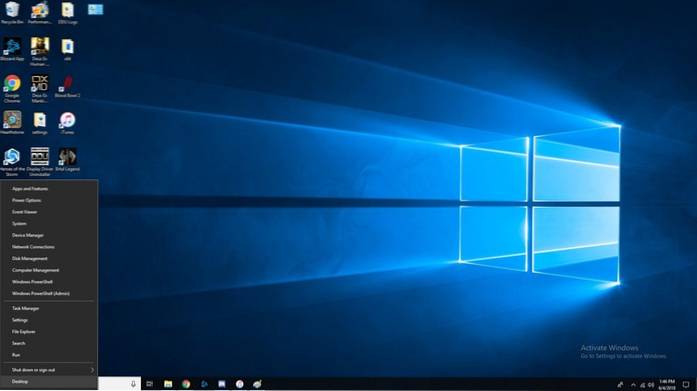Open Google Chrome from the taskbar
Viewport: 697px width, 391px height.
point(186,384)
